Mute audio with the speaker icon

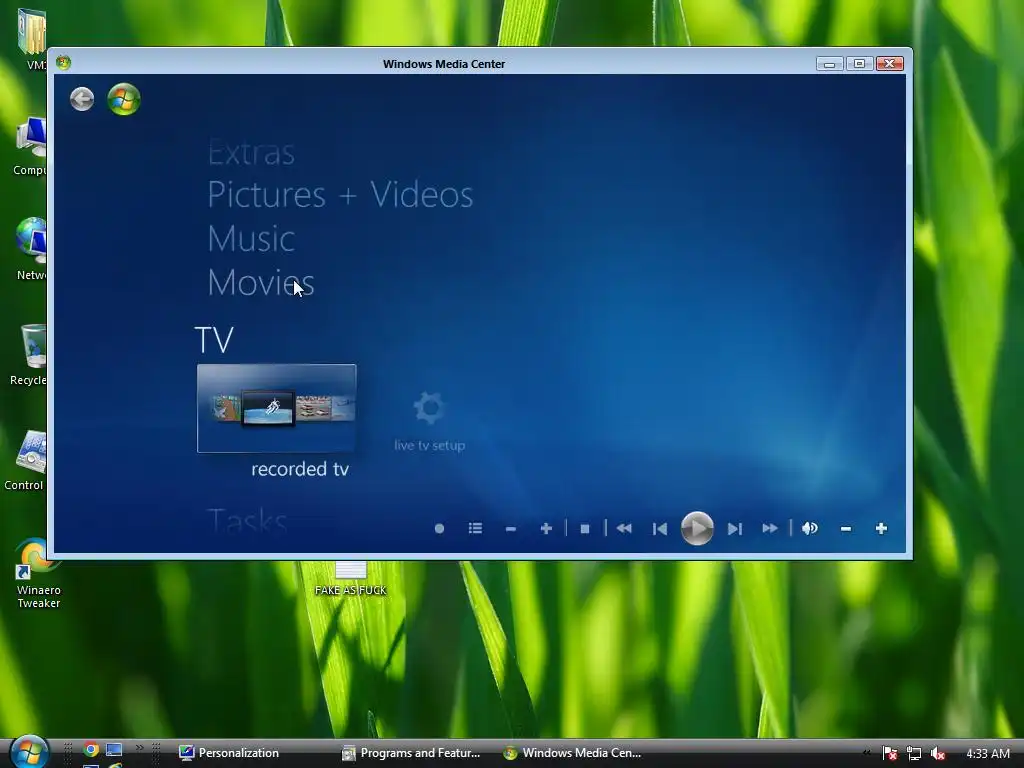point(810,528)
